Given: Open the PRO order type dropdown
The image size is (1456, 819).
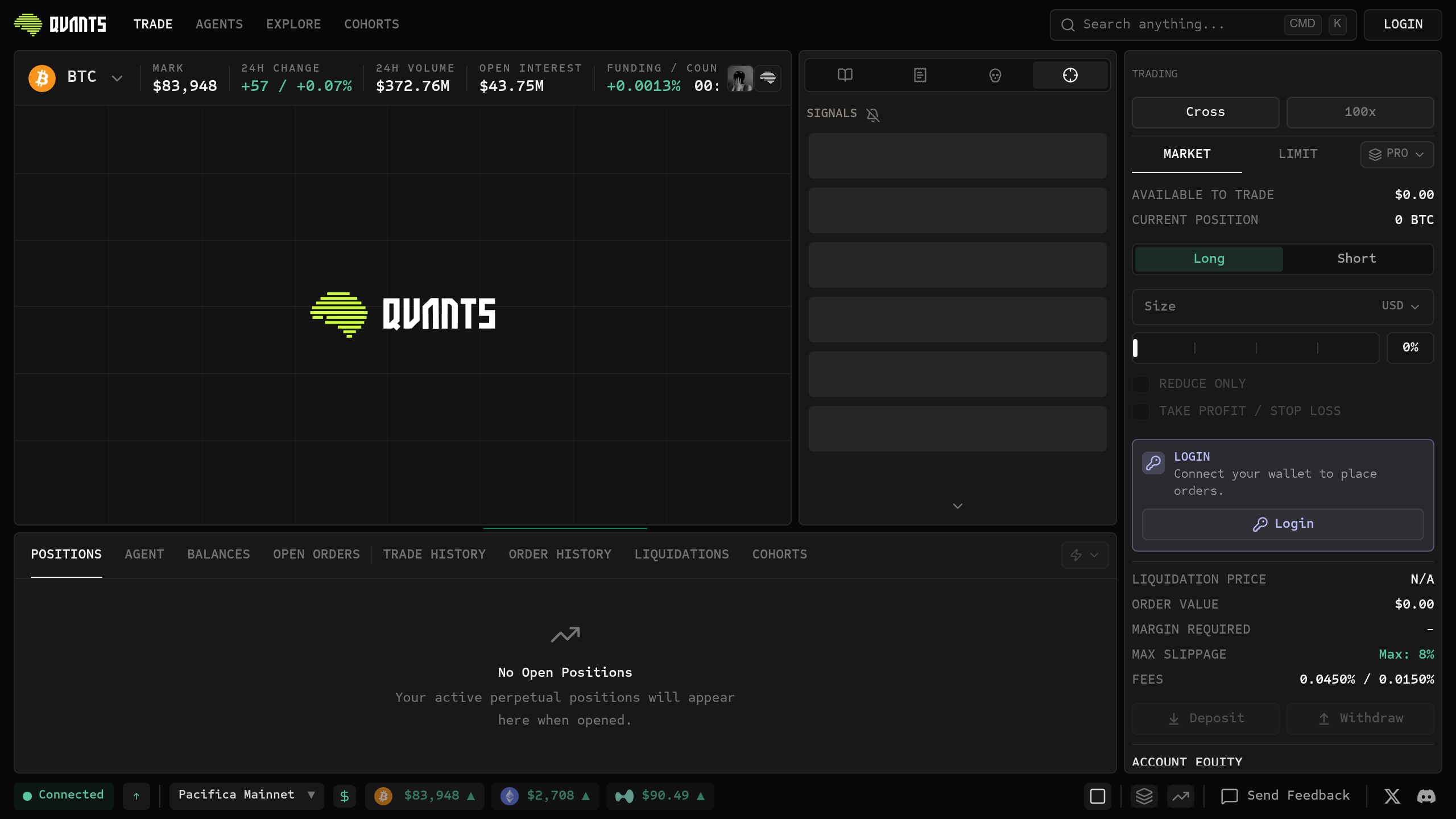Looking at the screenshot, I should pyautogui.click(x=1397, y=154).
